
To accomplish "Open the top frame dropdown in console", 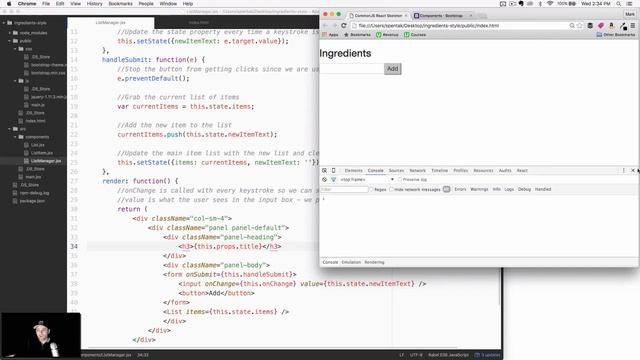I will [367, 180].
